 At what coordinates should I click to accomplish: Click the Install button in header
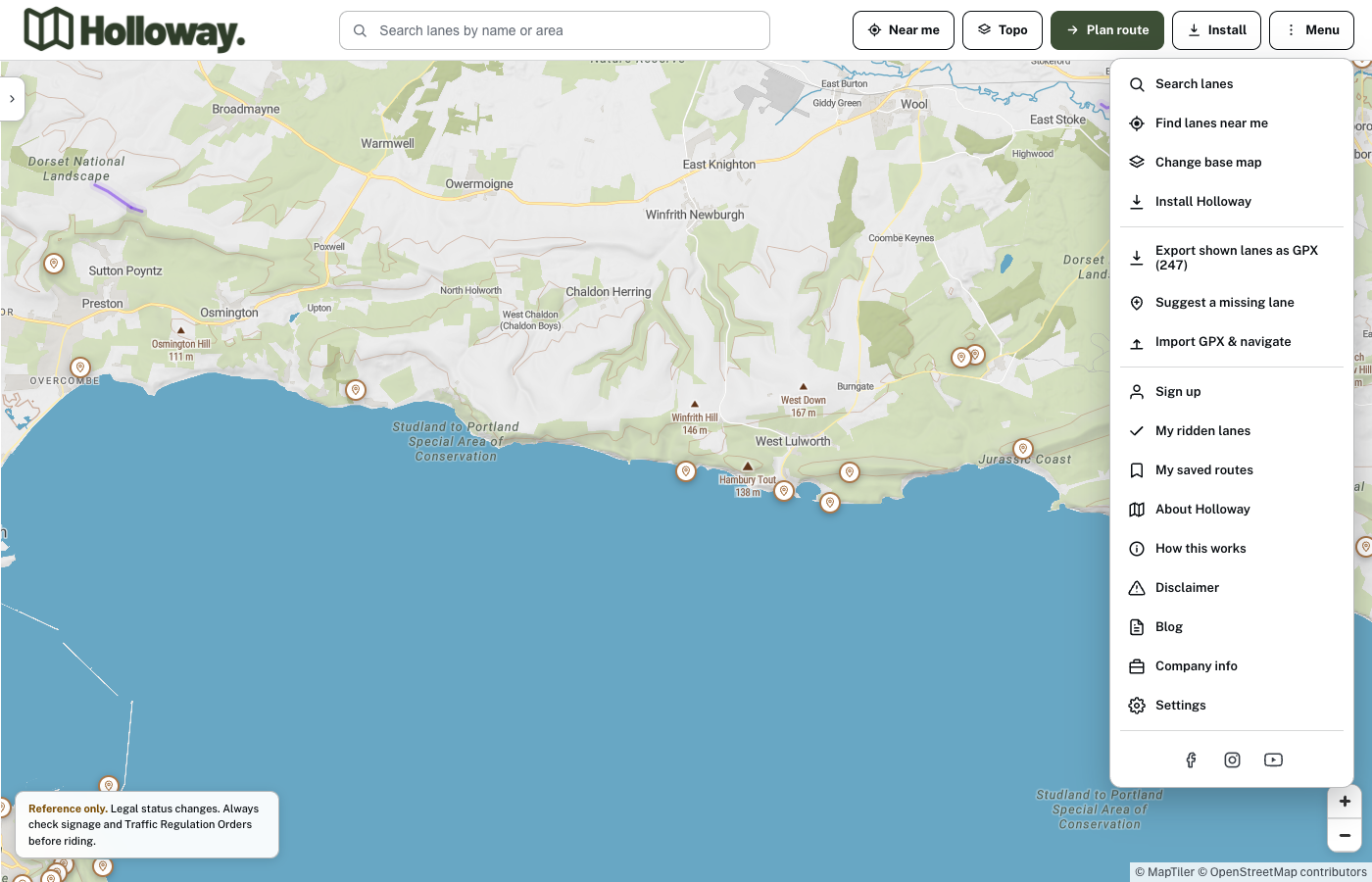coord(1216,30)
